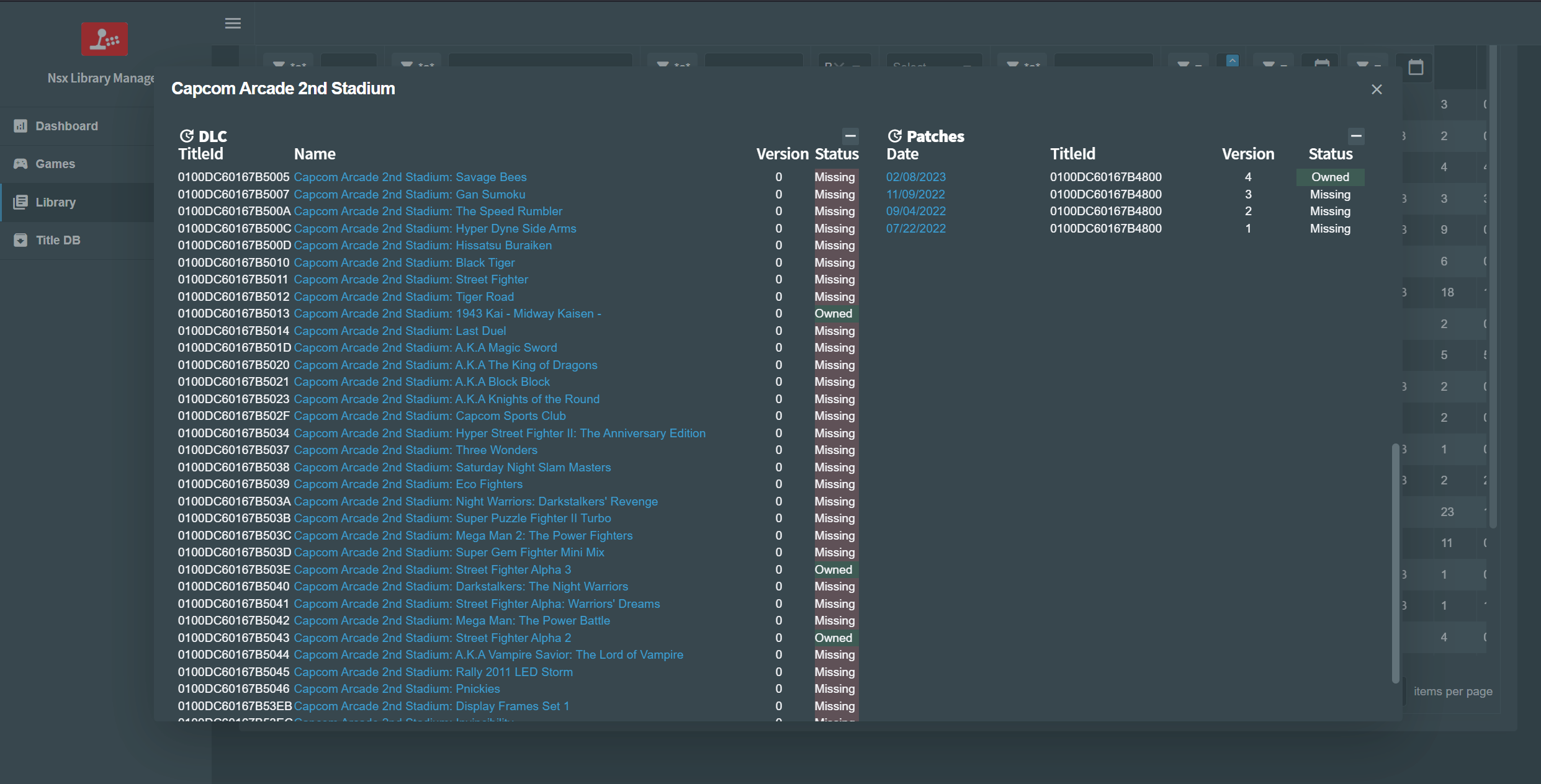1541x784 pixels.
Task: Open Street Fighter Alpha: Warriors' Dreams link
Action: 477,604
